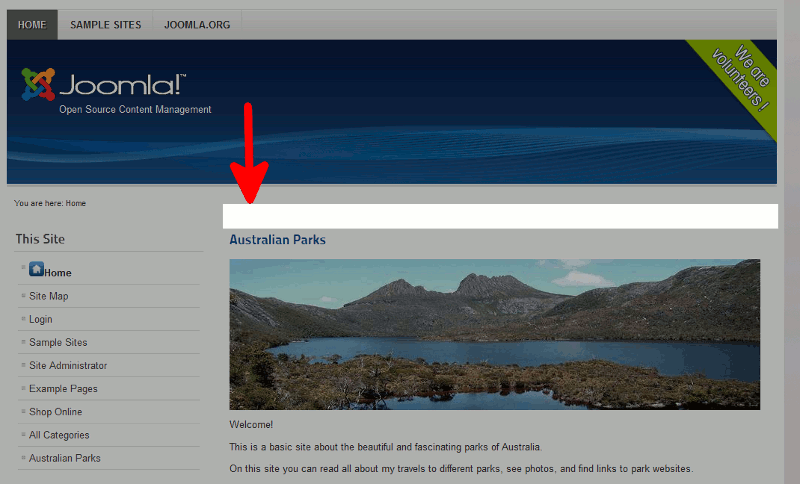Click the mountain lake landscape photo
The height and width of the screenshot is (484, 800).
click(494, 335)
